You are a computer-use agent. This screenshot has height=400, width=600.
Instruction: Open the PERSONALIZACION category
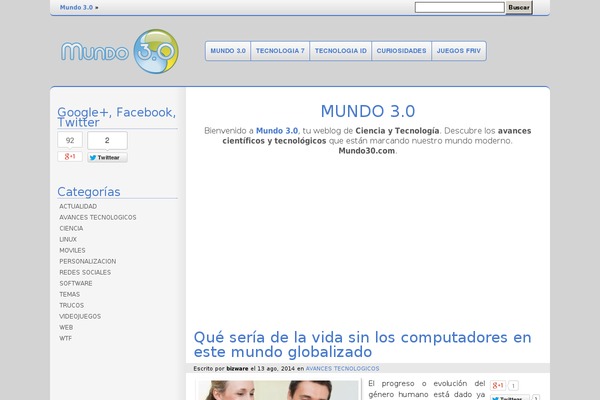point(88,261)
